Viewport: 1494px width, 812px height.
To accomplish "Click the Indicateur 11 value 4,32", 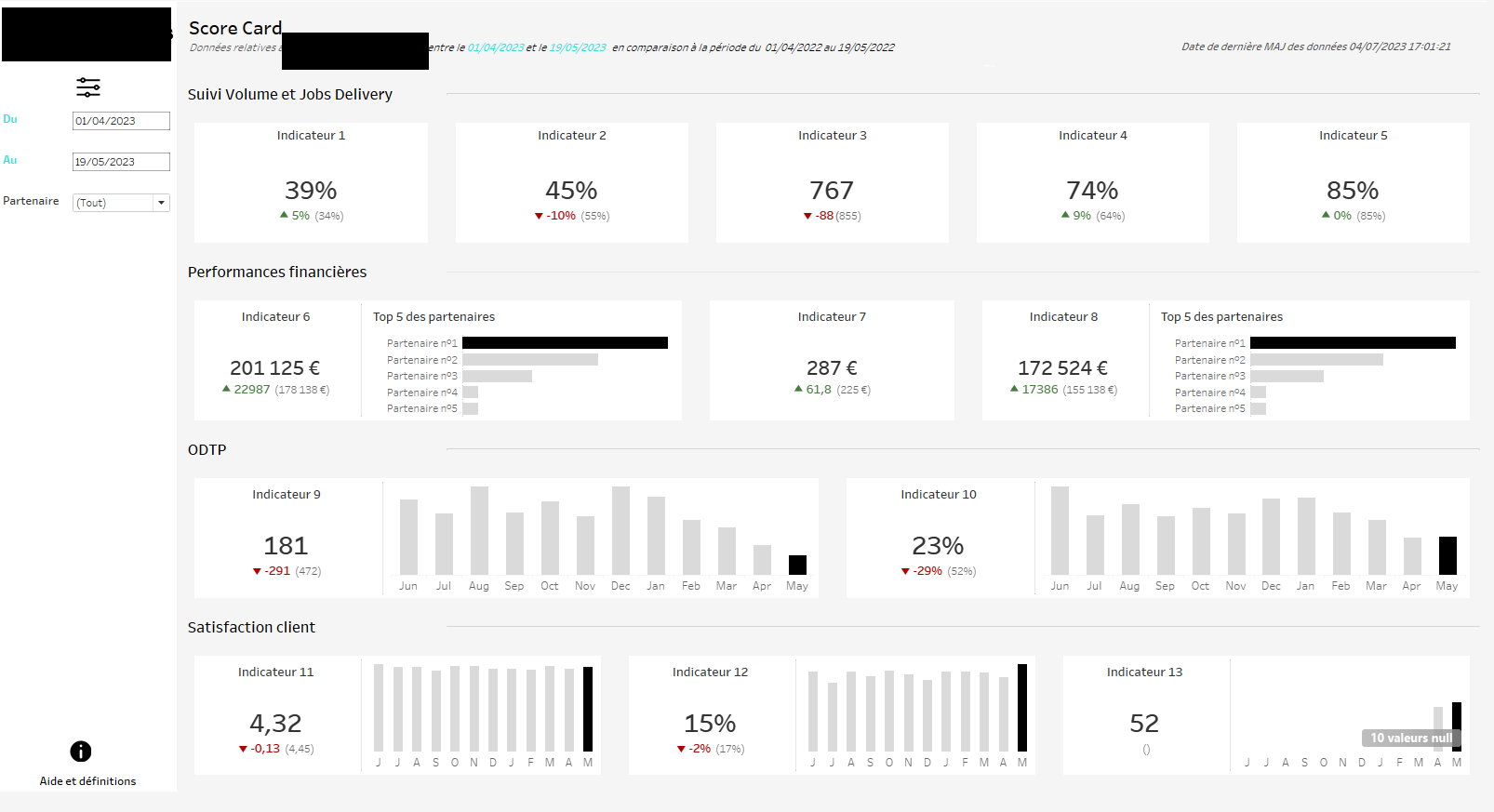I will 275,724.
